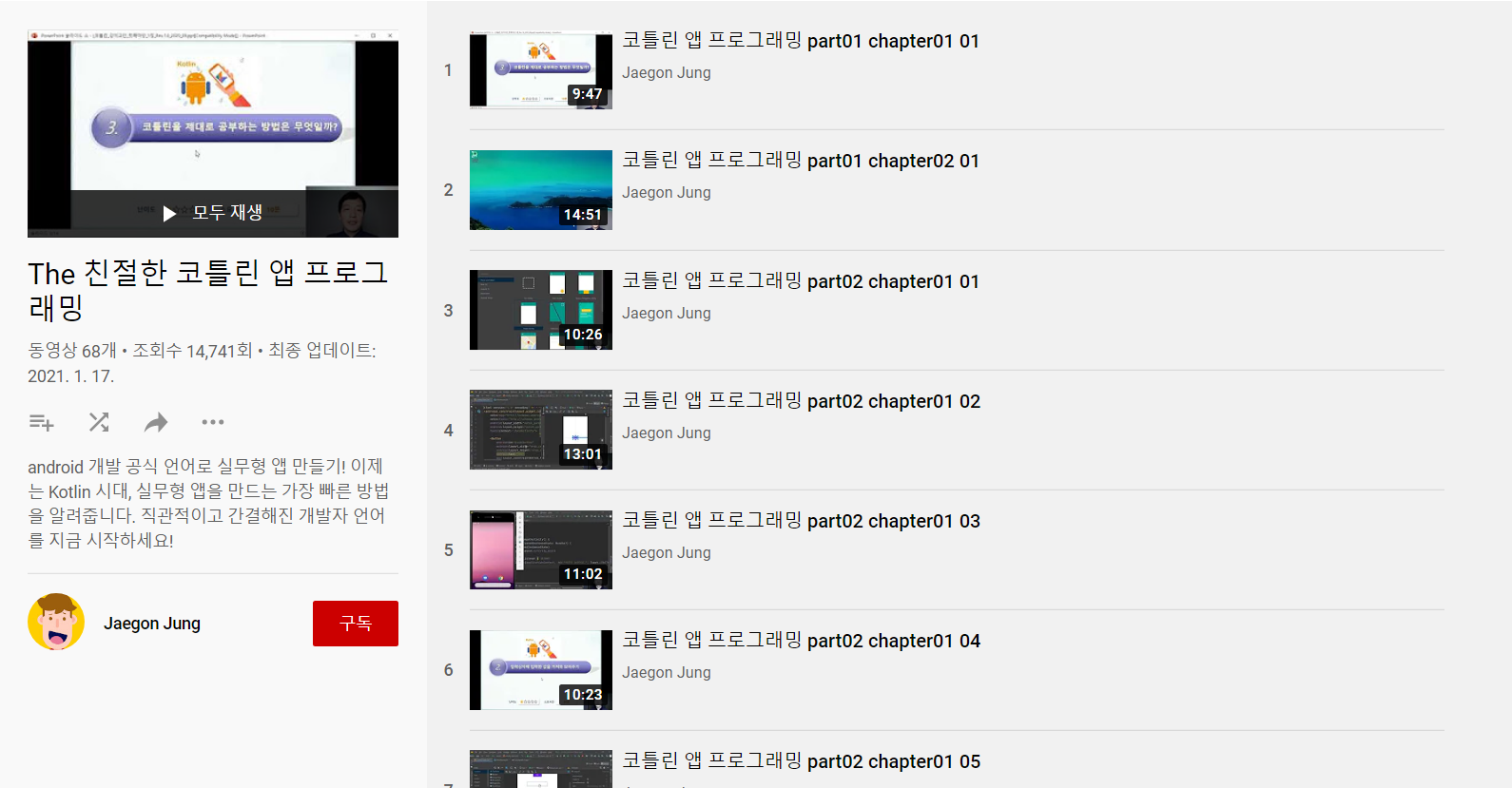Click Jaegon Jung under part01 chapter01 01

tap(667, 72)
